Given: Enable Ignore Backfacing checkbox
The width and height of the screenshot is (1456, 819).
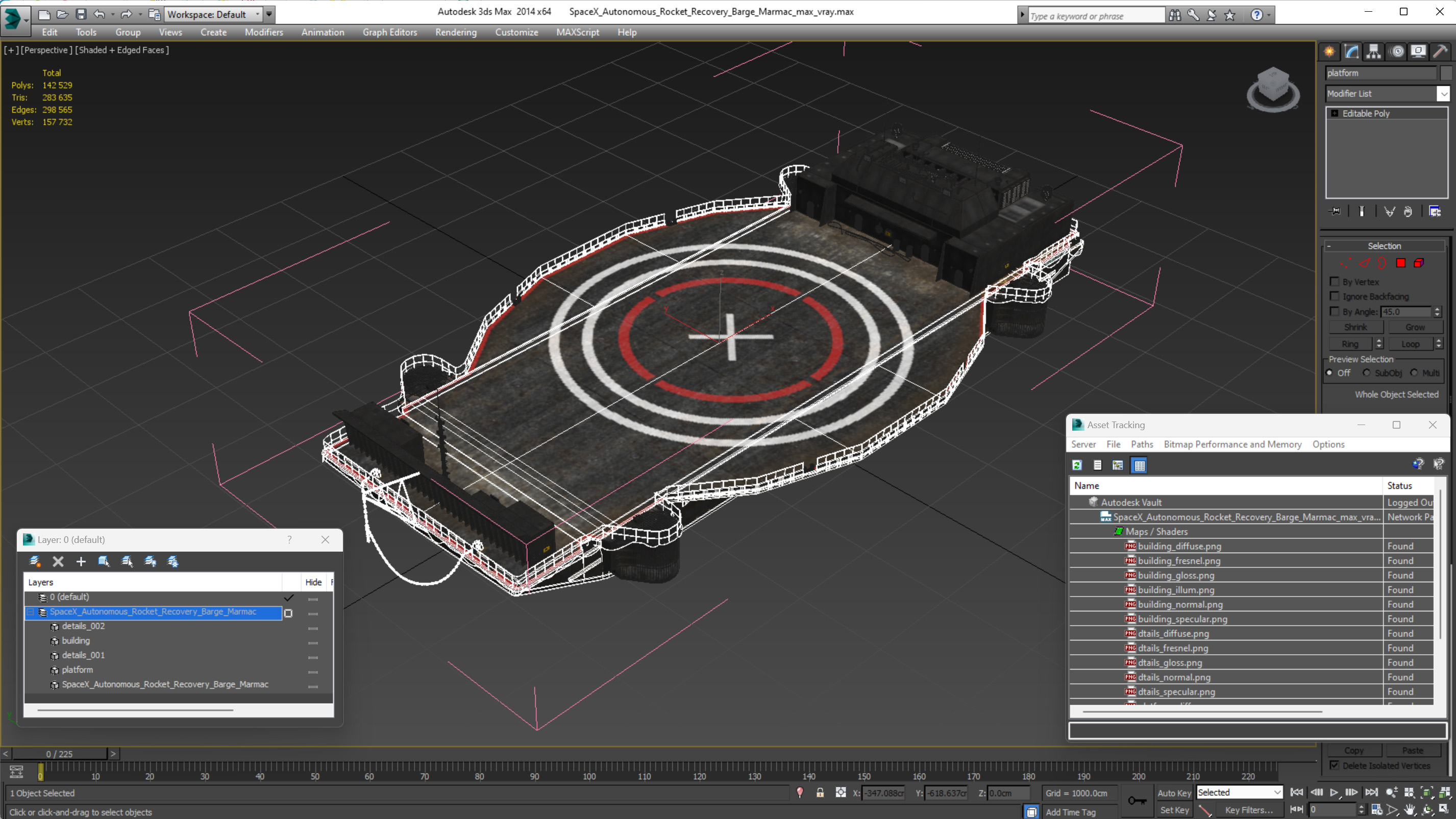Looking at the screenshot, I should point(1335,296).
